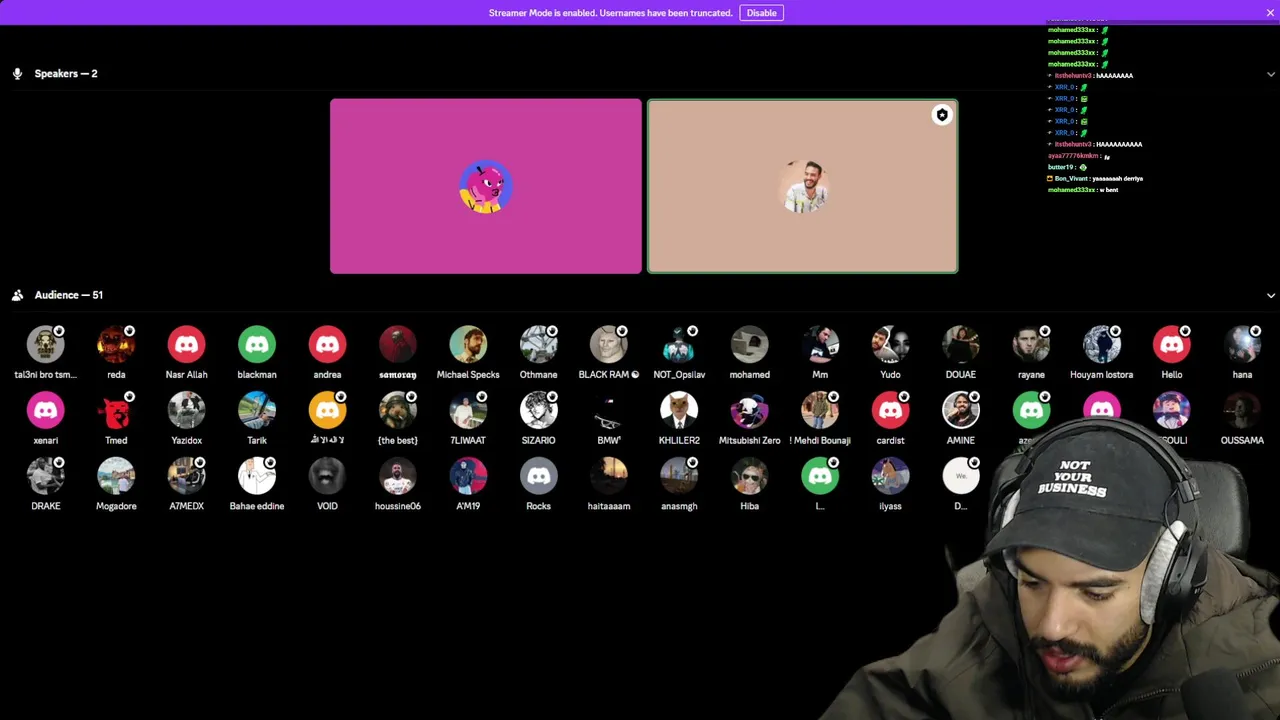Click the Audience people icon

[x=17, y=295]
